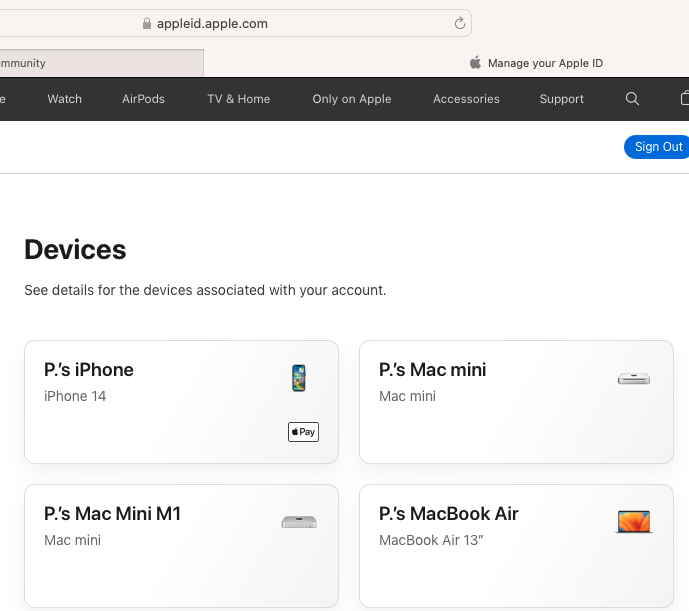This screenshot has width=689, height=611.
Task: Open the AirPods menu item
Action: click(143, 99)
